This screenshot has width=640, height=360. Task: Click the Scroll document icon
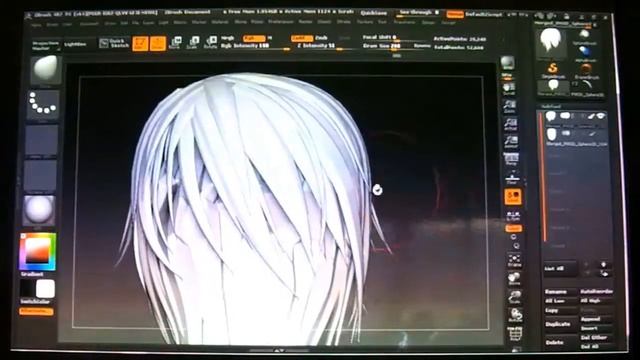click(x=509, y=89)
